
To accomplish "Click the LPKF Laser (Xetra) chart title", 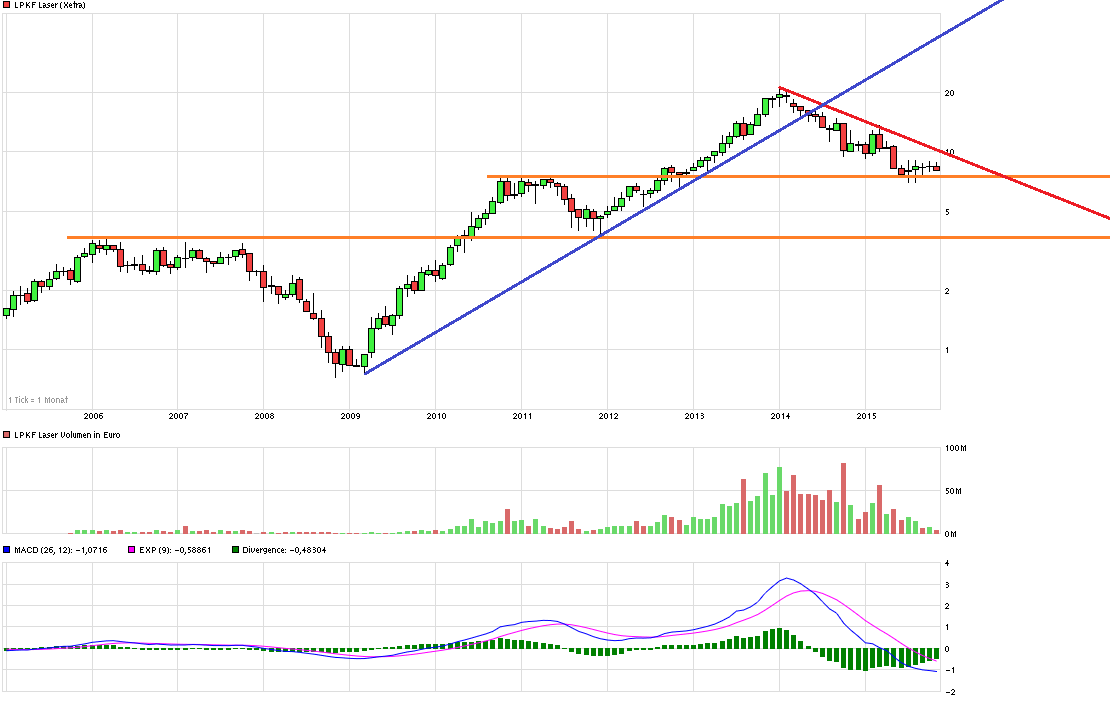I will coord(50,5).
